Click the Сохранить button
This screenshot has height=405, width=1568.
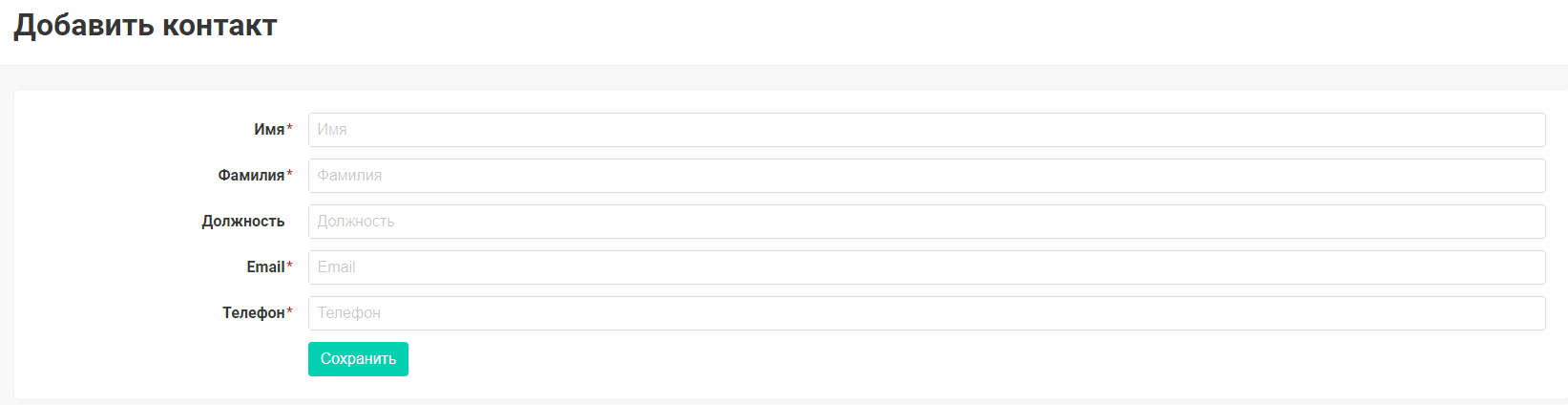tap(358, 359)
